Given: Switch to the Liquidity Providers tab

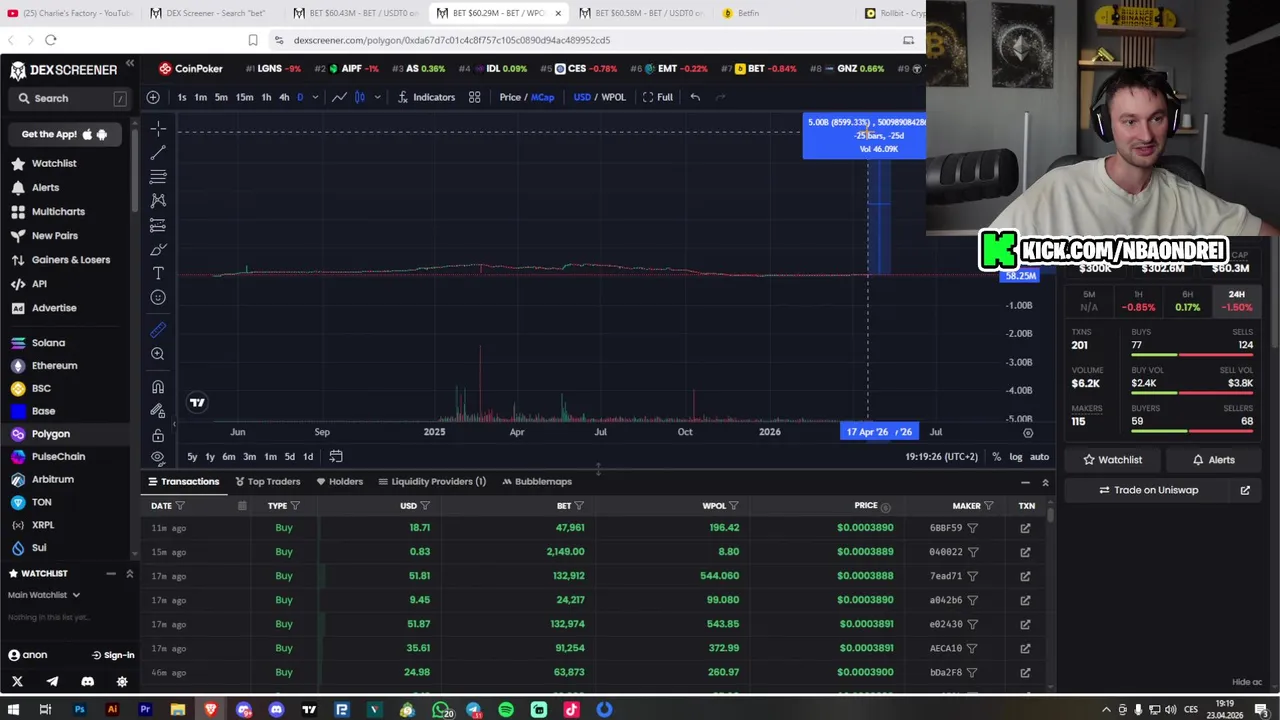Looking at the screenshot, I should tap(432, 481).
